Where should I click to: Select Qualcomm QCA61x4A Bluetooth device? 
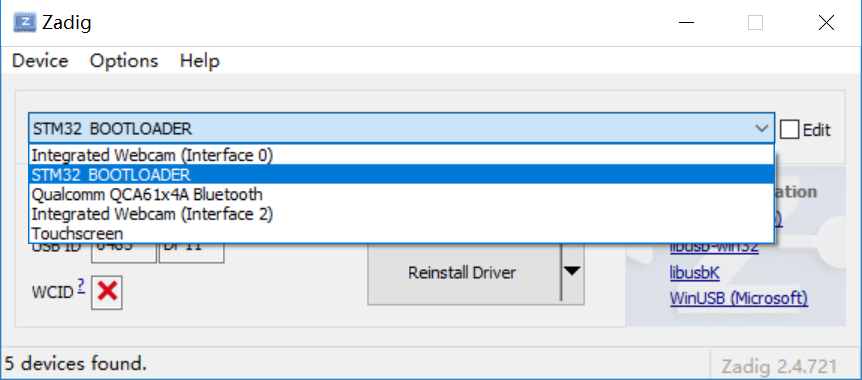pos(401,195)
